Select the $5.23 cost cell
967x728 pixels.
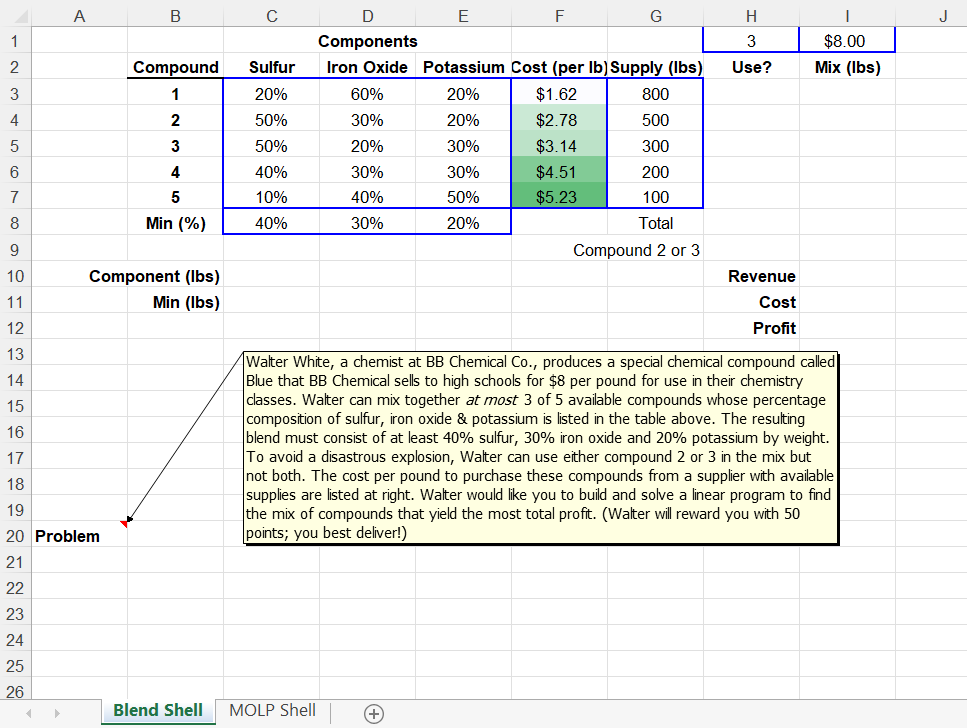tap(559, 197)
